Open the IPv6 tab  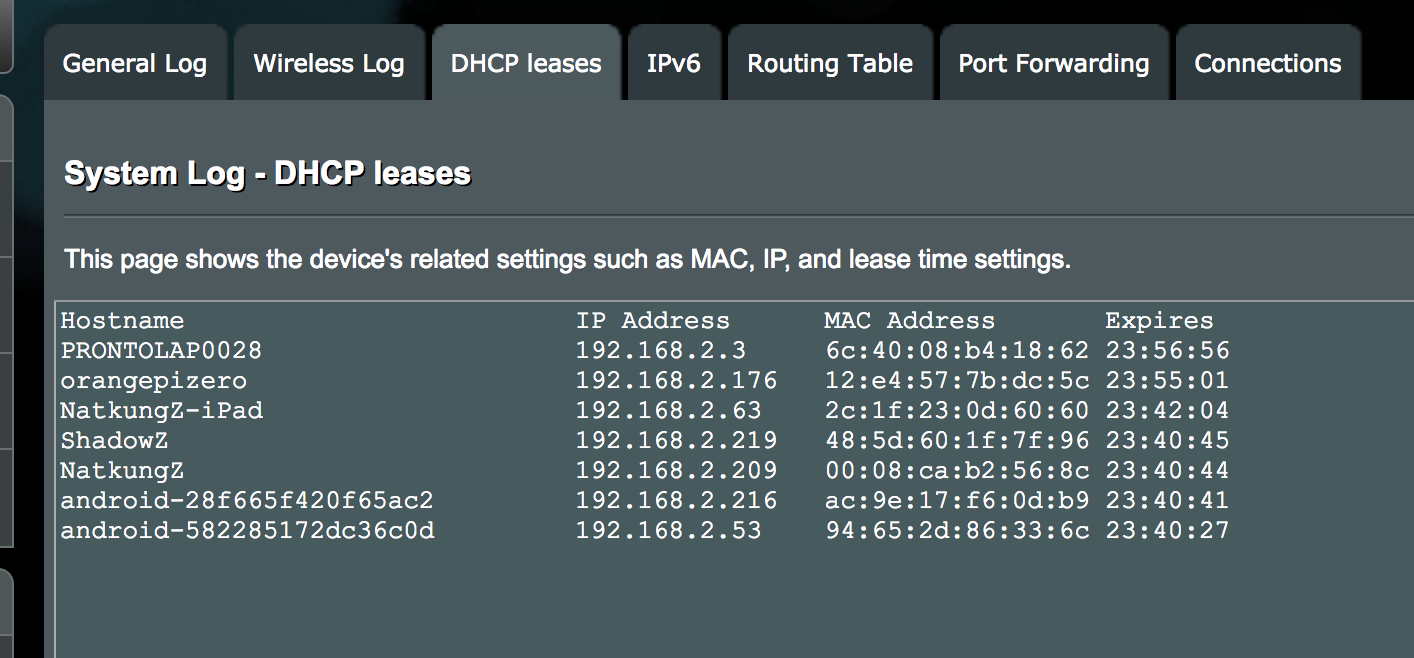point(674,64)
